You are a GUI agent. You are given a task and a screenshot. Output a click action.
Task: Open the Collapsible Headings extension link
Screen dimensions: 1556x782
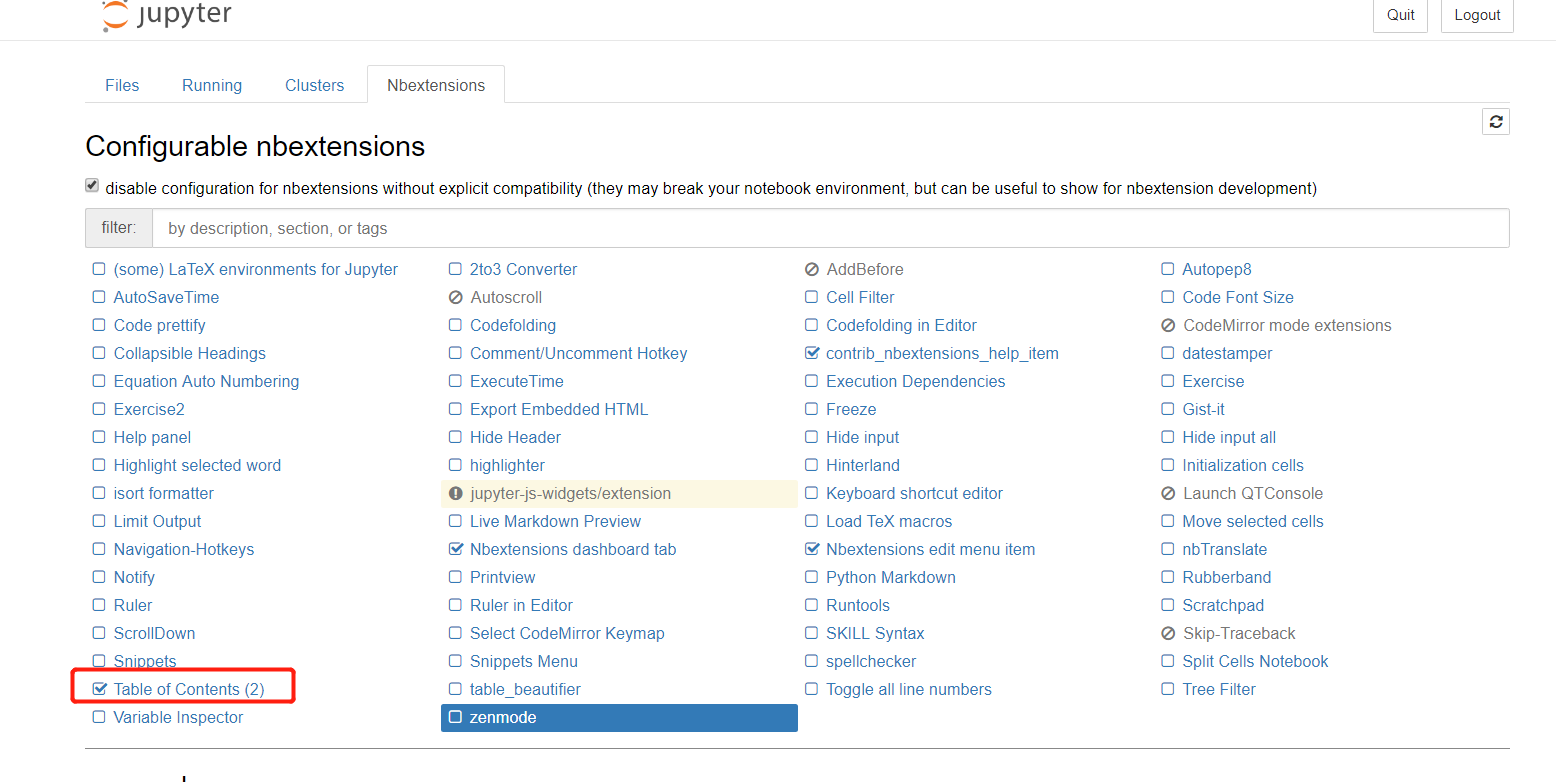pyautogui.click(x=190, y=354)
